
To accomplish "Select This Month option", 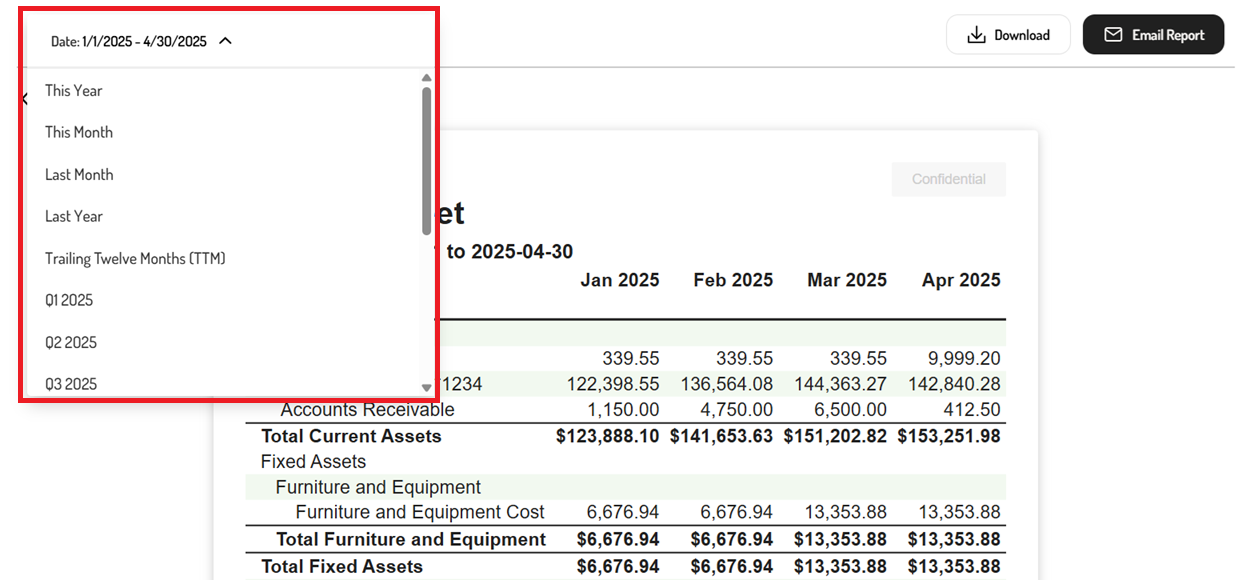I will 79,132.
